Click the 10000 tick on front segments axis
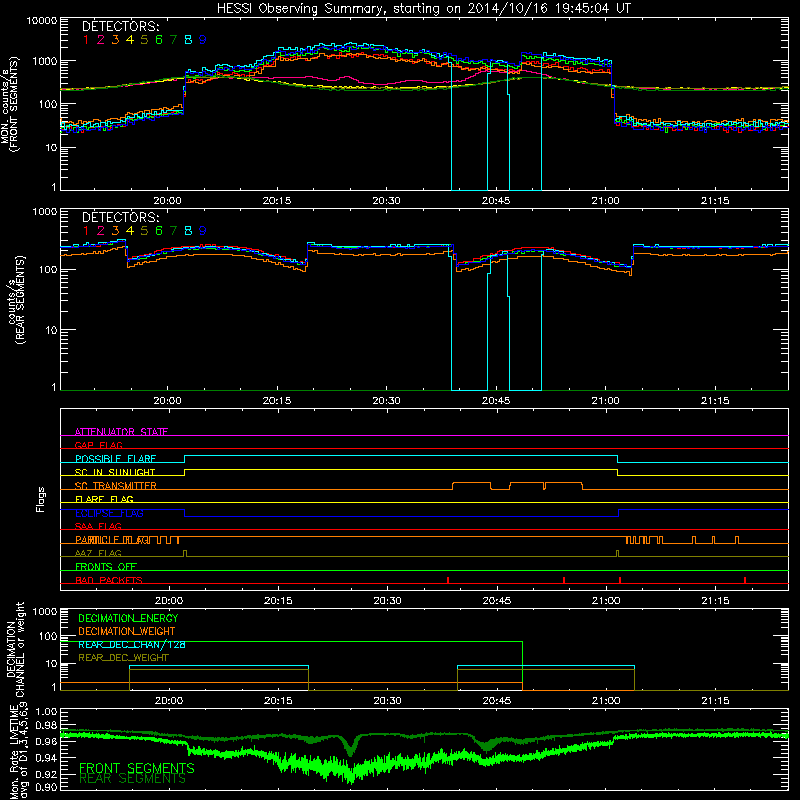 click(42, 20)
